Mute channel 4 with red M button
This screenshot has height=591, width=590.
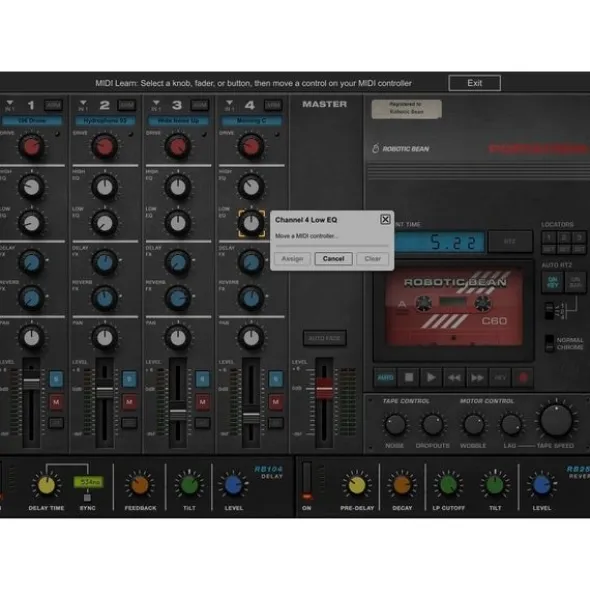(x=275, y=402)
